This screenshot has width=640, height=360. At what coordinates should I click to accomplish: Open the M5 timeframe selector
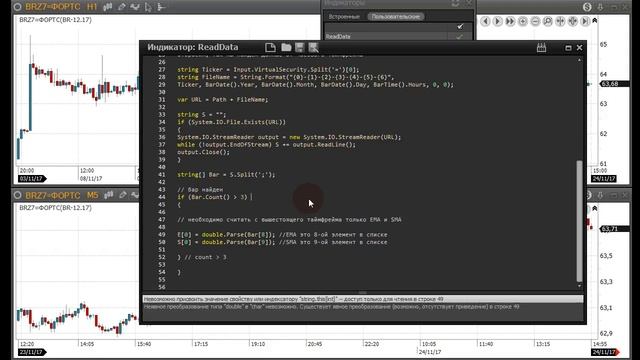point(93,195)
